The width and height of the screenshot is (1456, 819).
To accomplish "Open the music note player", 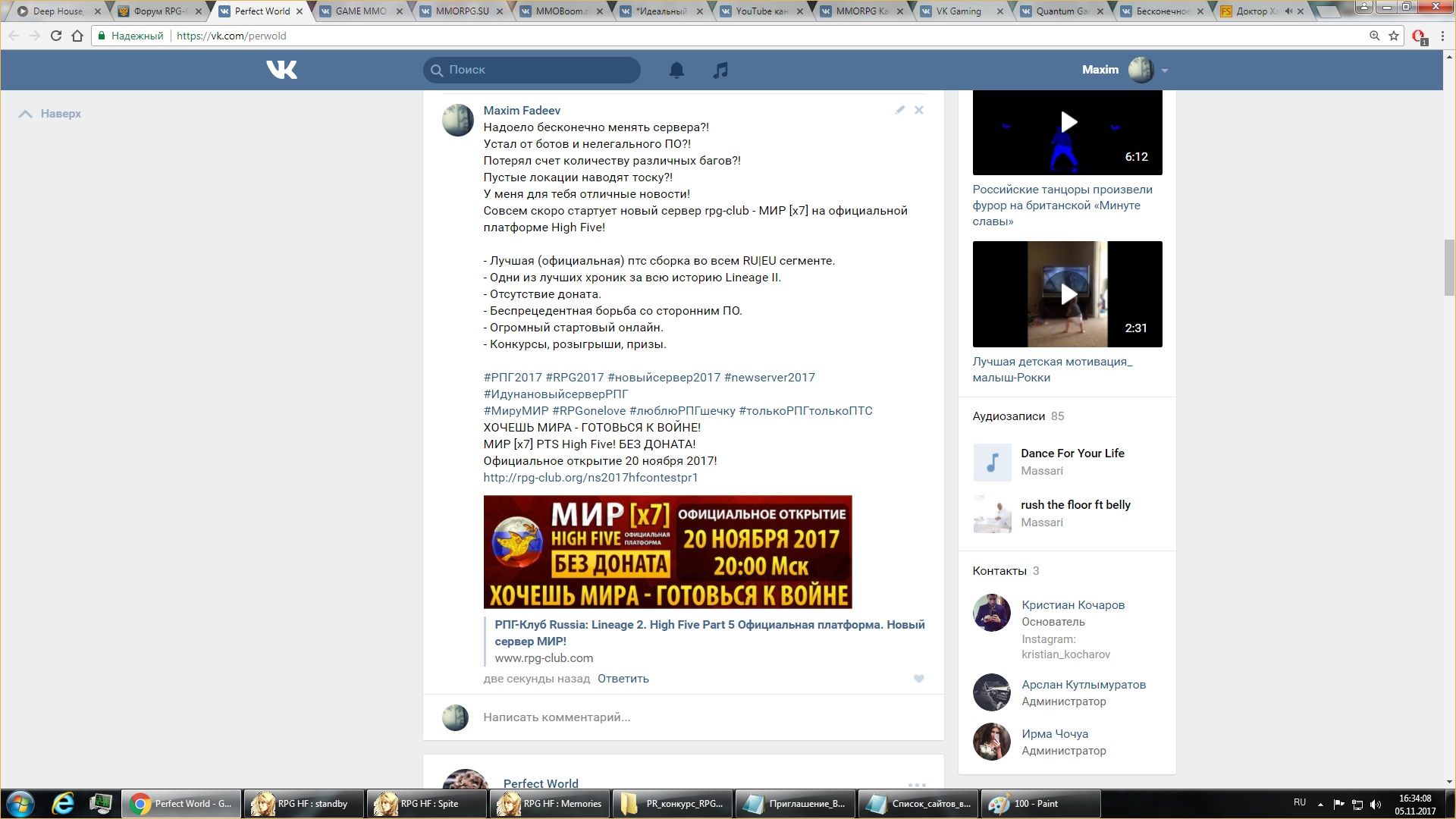I will [720, 70].
